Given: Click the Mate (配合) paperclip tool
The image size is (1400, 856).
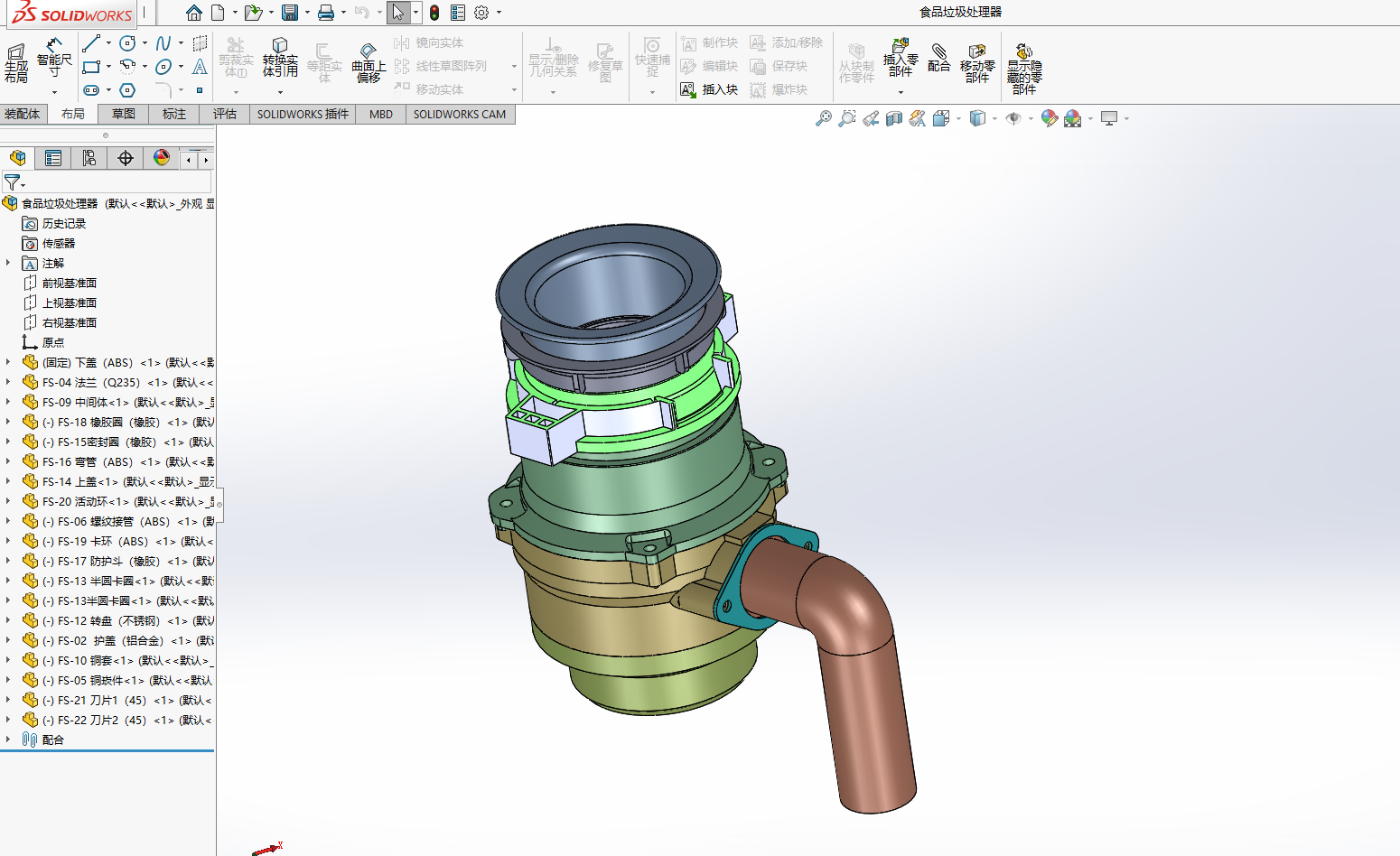Looking at the screenshot, I should click(x=939, y=58).
